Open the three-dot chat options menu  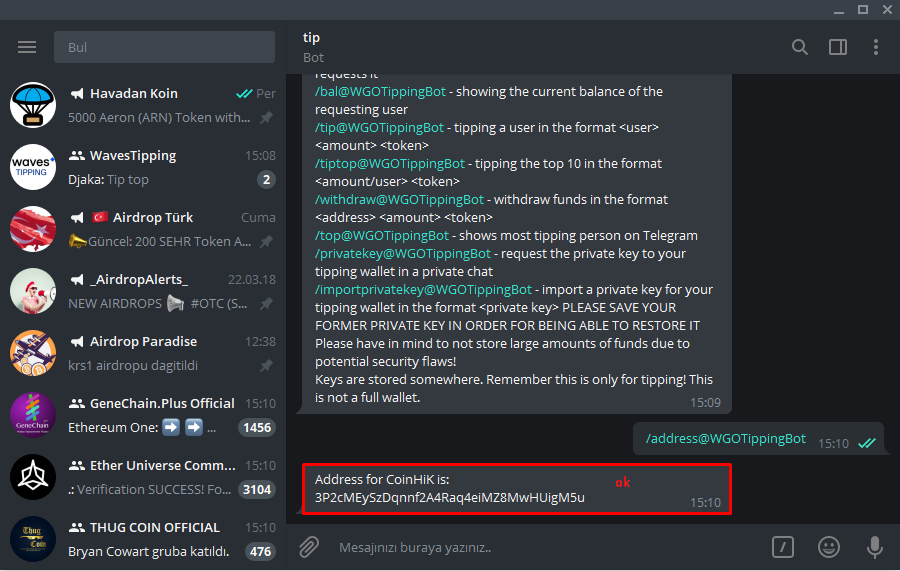click(876, 47)
